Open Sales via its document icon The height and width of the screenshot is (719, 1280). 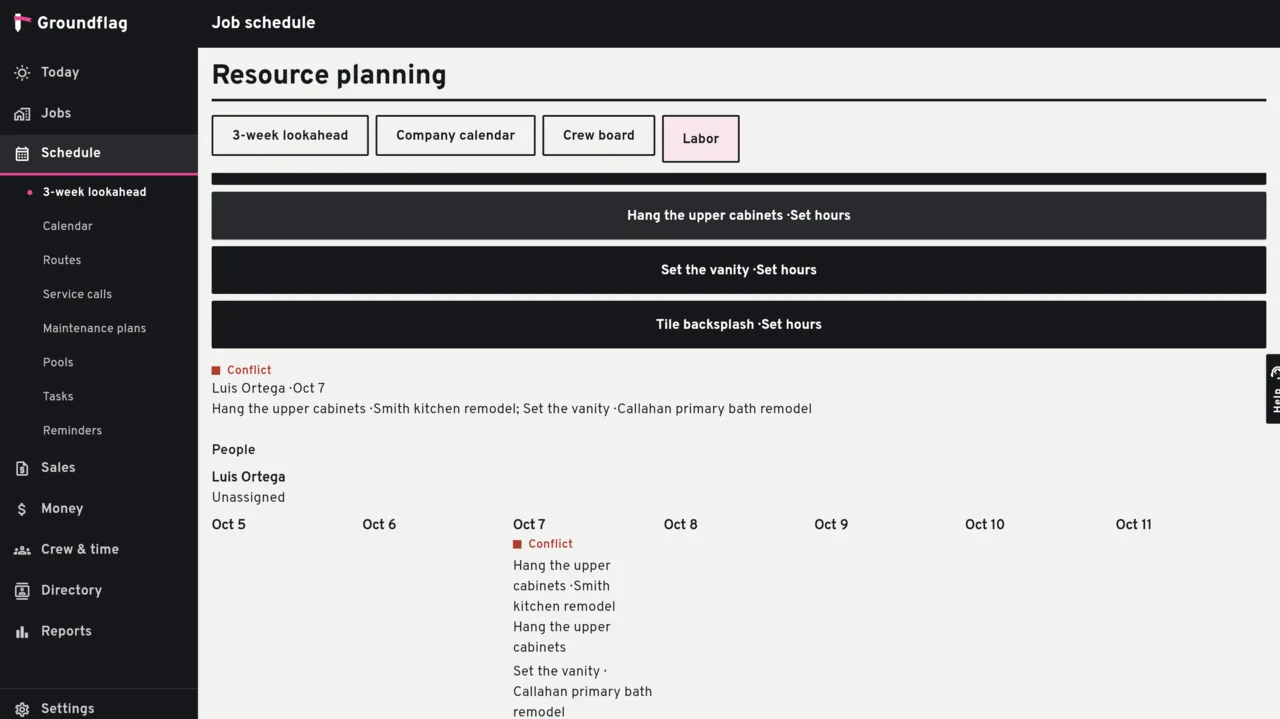22,468
